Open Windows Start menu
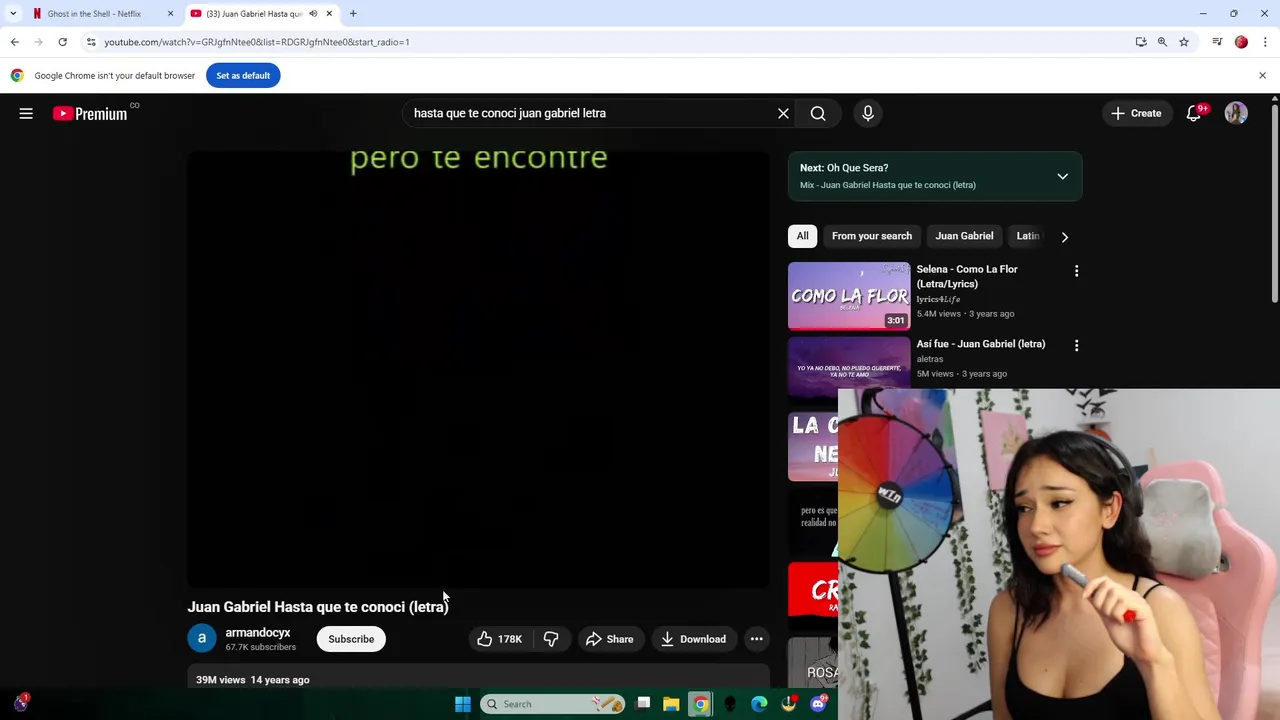1280x720 pixels. 463,704
